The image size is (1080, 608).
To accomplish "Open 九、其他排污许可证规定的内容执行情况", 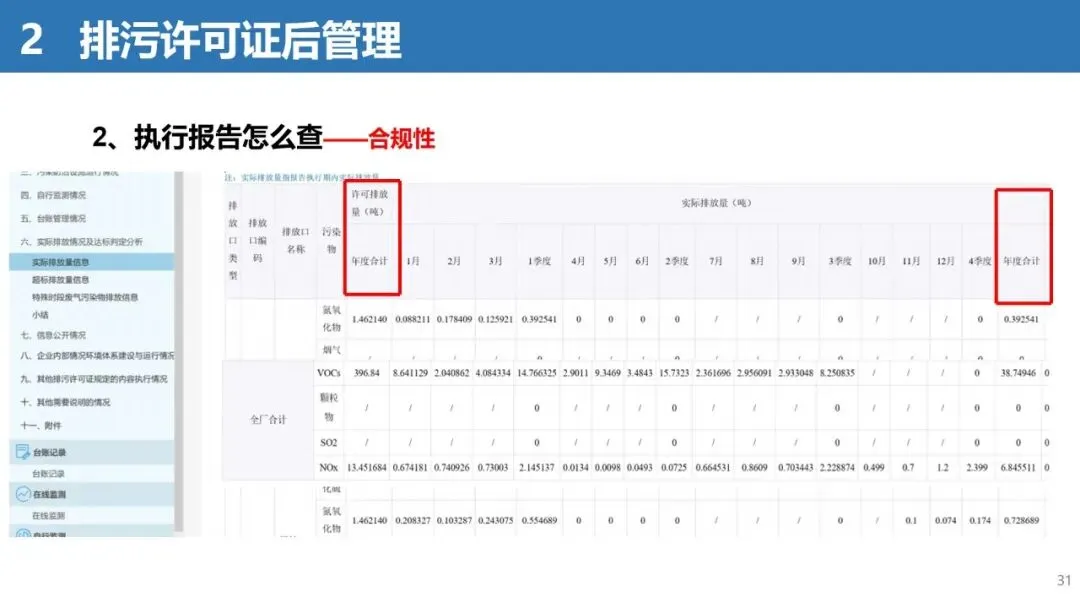I will pos(94,379).
